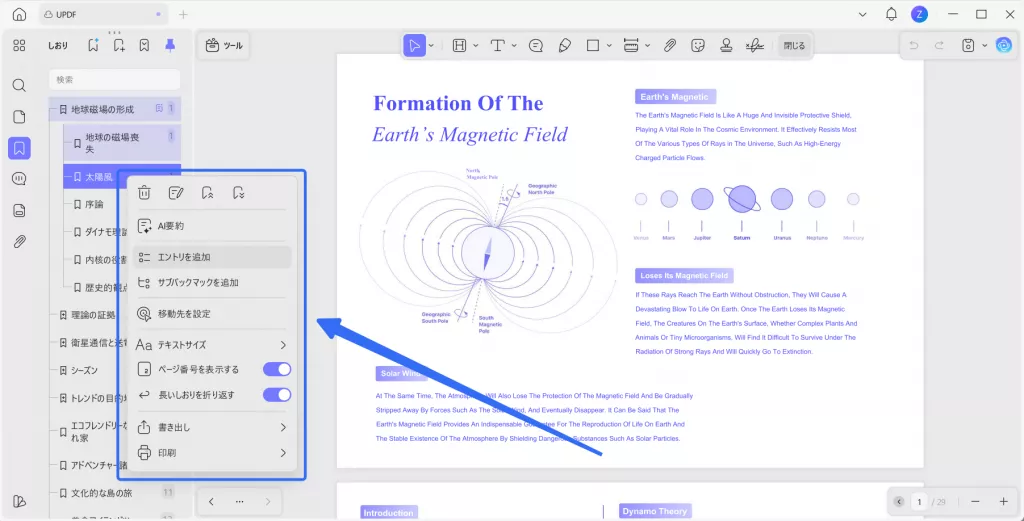
Task: Click zoom in plus button
Action: point(1004,501)
